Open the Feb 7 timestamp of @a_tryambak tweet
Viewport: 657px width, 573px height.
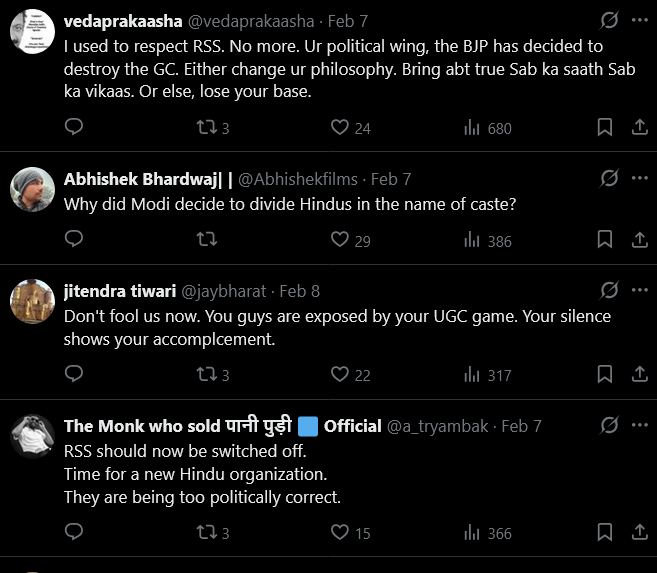click(521, 426)
